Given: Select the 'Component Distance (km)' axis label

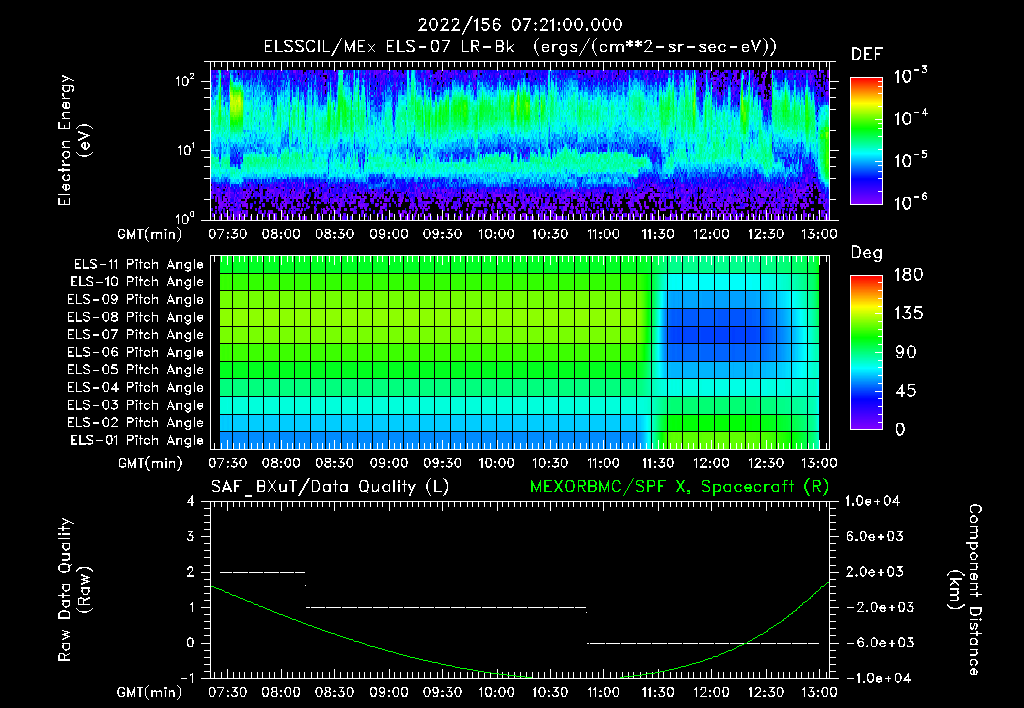Looking at the screenshot, I should tap(965, 590).
